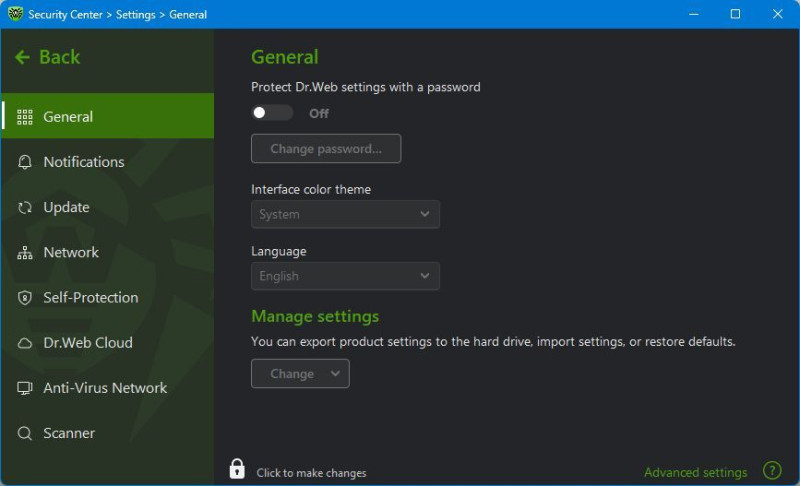Click the Off label next to the switch
The height and width of the screenshot is (486, 800).
319,113
